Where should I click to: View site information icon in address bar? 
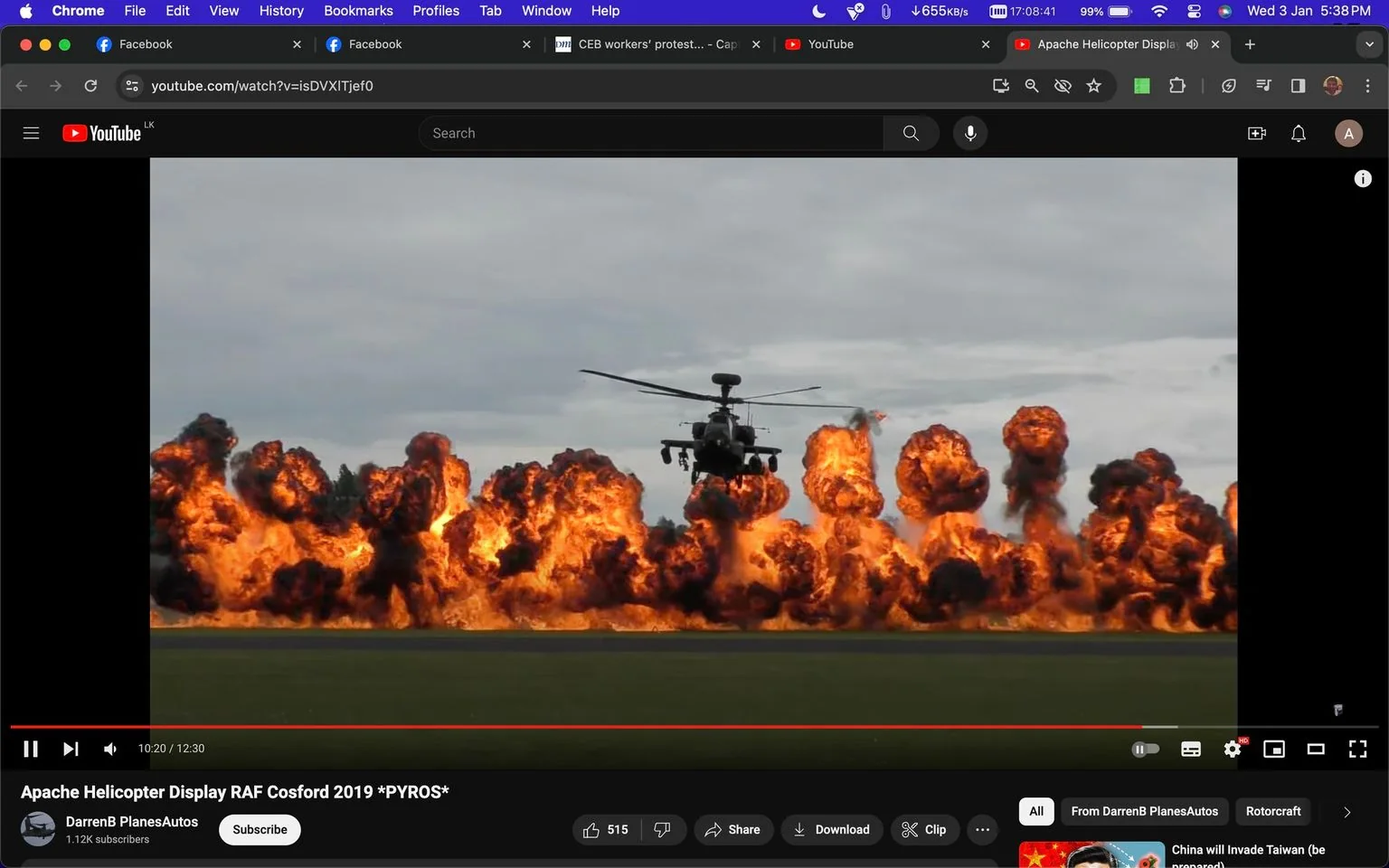click(x=132, y=86)
